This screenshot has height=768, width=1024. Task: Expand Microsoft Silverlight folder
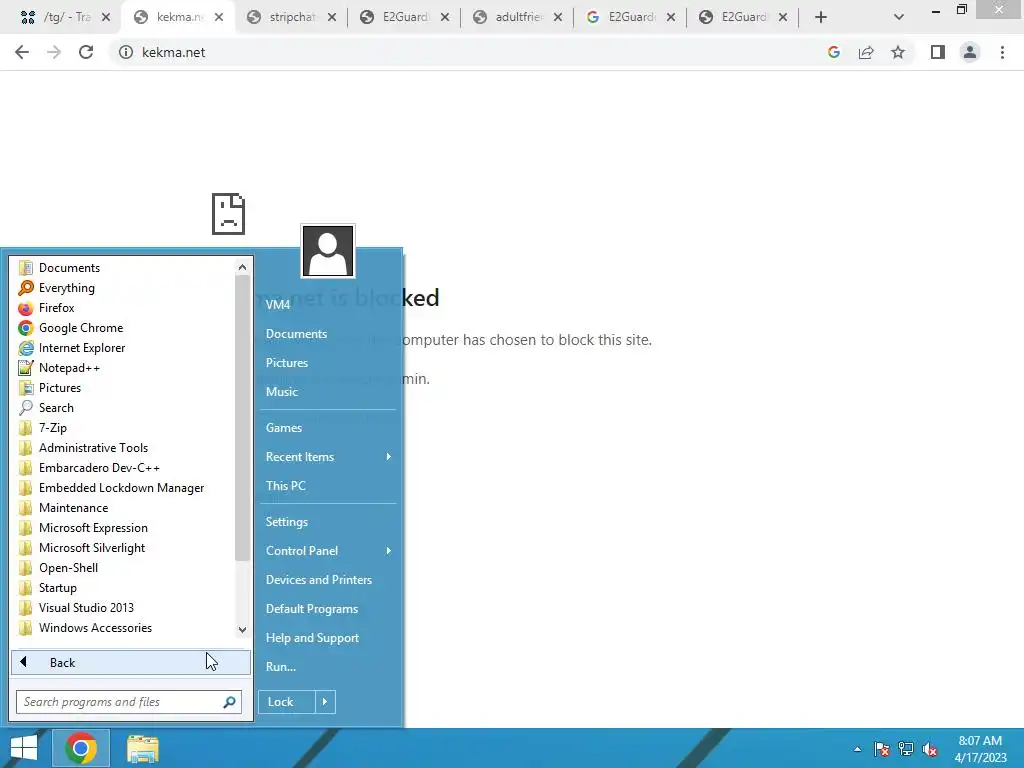(x=92, y=548)
